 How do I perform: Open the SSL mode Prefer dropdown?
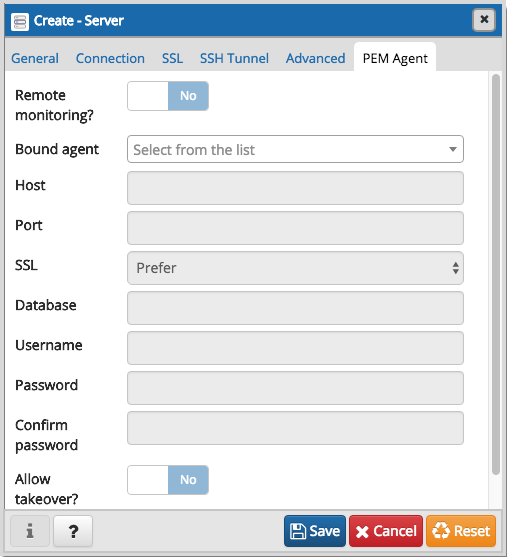pos(295,268)
